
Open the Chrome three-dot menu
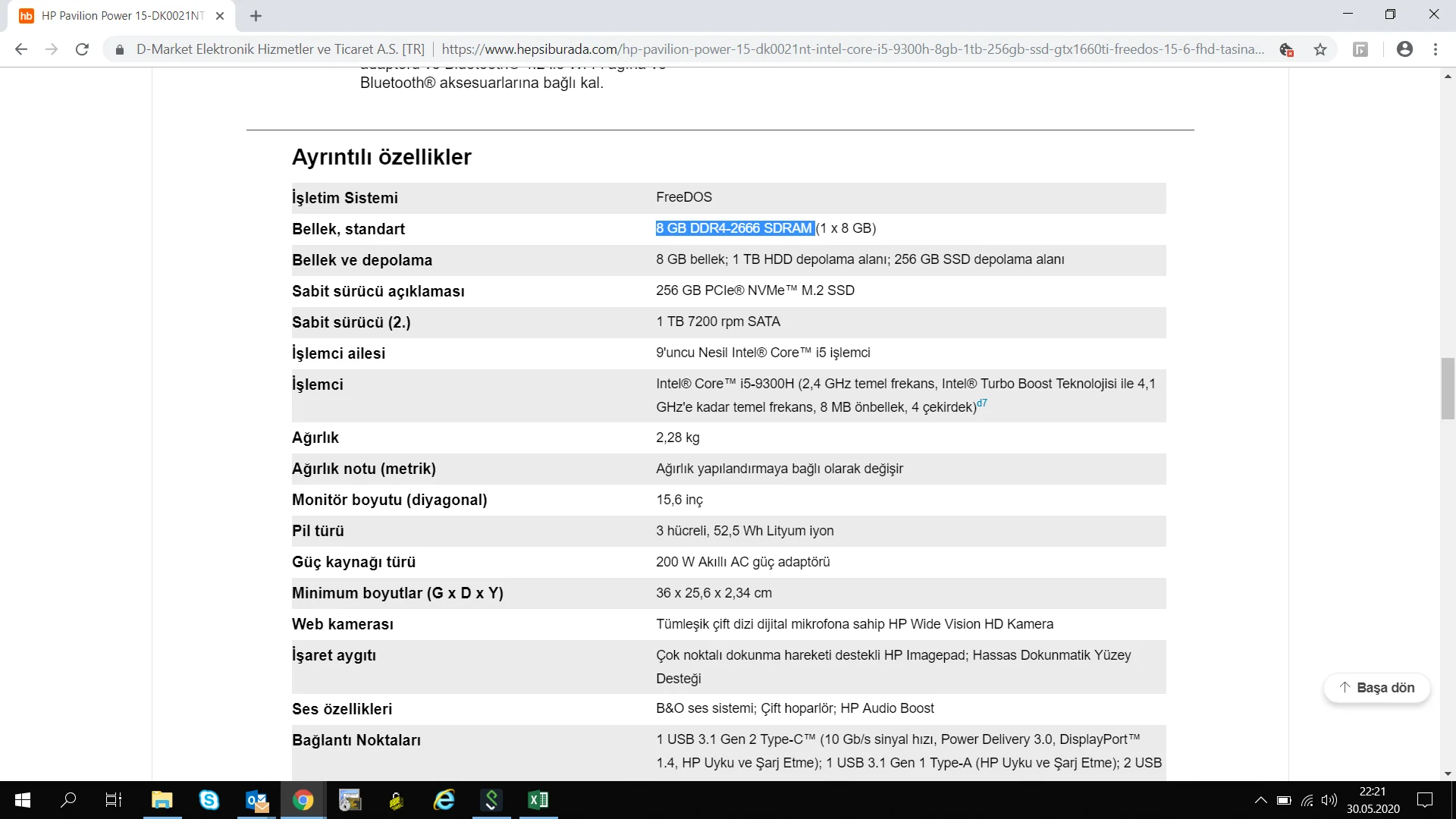1436,49
